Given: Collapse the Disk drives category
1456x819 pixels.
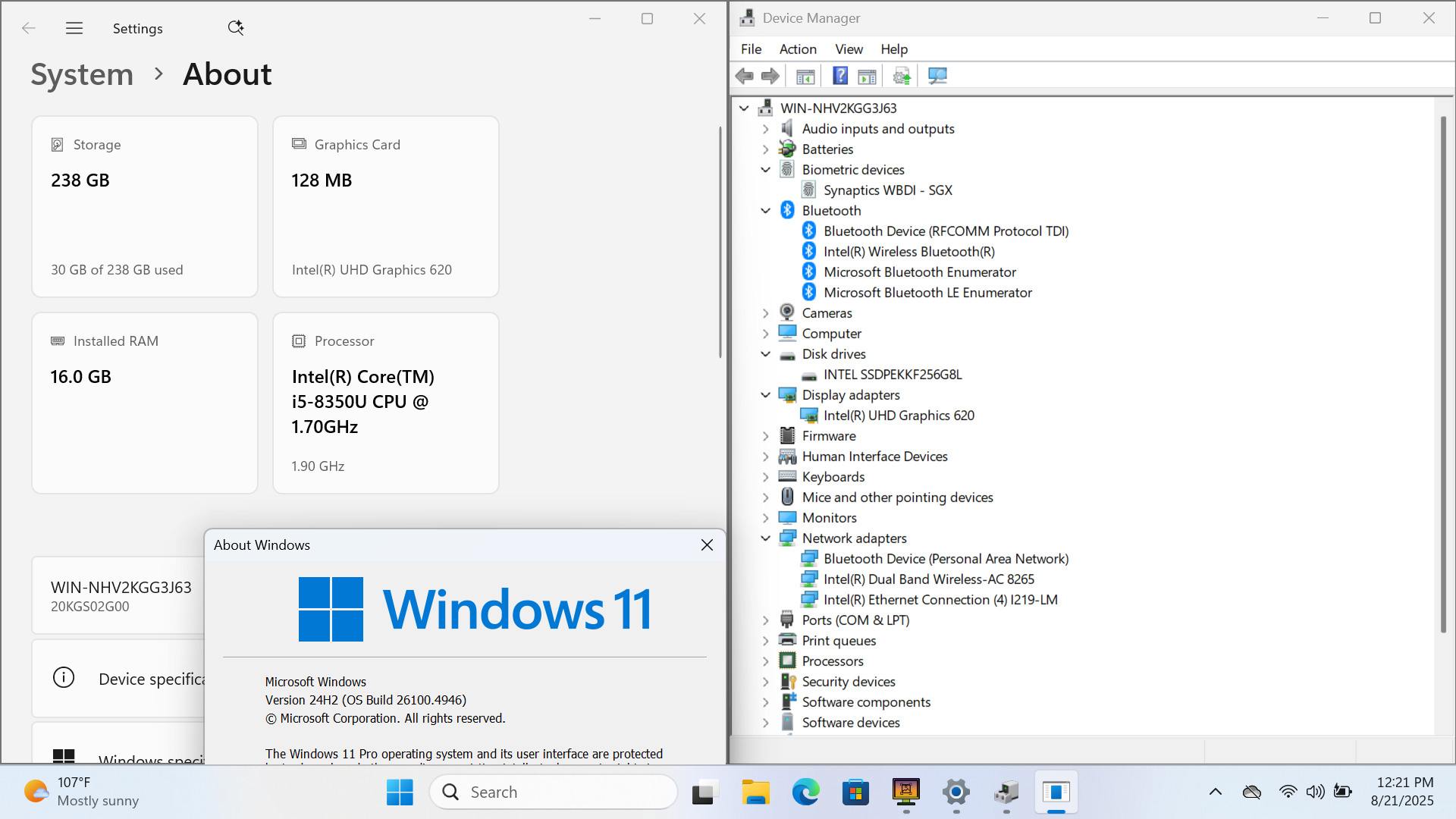Looking at the screenshot, I should pos(766,354).
